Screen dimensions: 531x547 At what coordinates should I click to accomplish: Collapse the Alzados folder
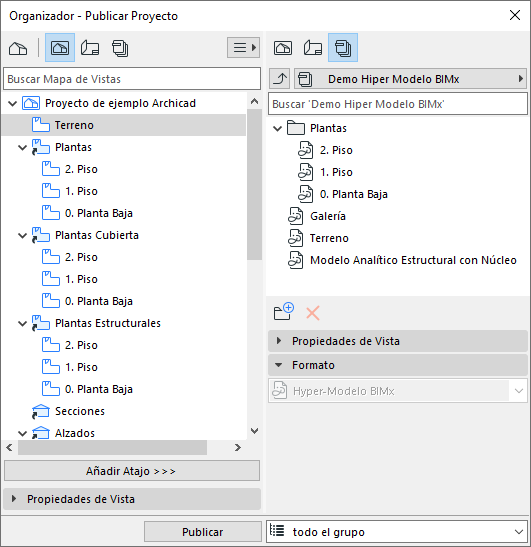(x=22, y=433)
